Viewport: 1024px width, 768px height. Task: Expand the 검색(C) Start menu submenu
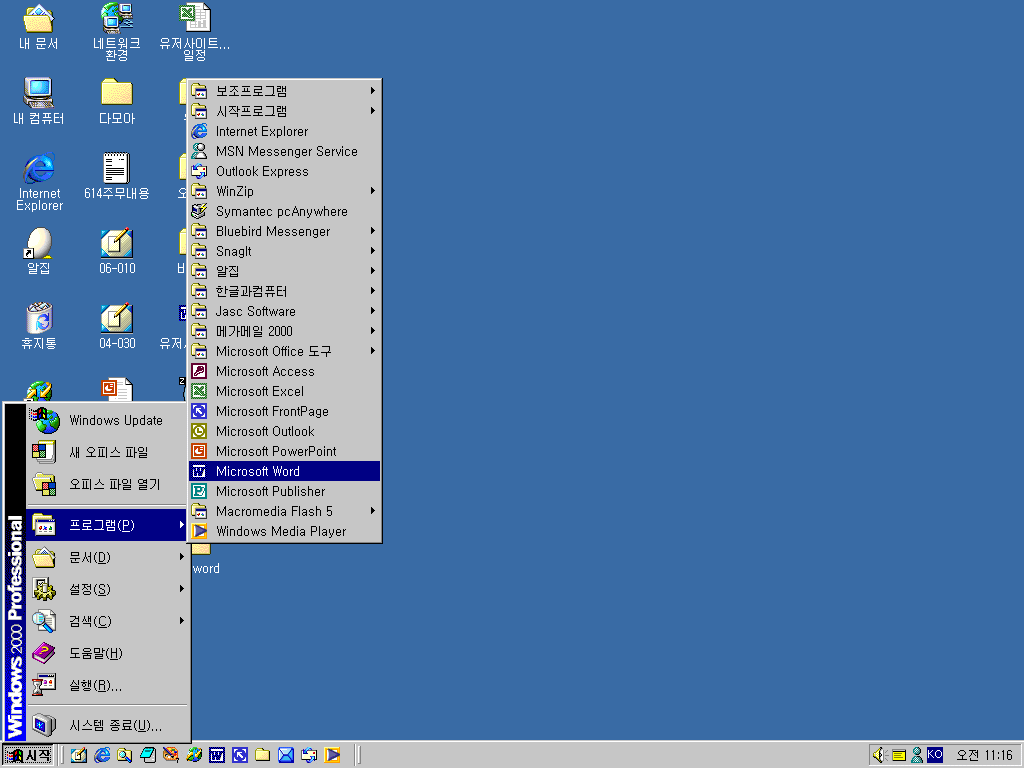click(x=108, y=621)
